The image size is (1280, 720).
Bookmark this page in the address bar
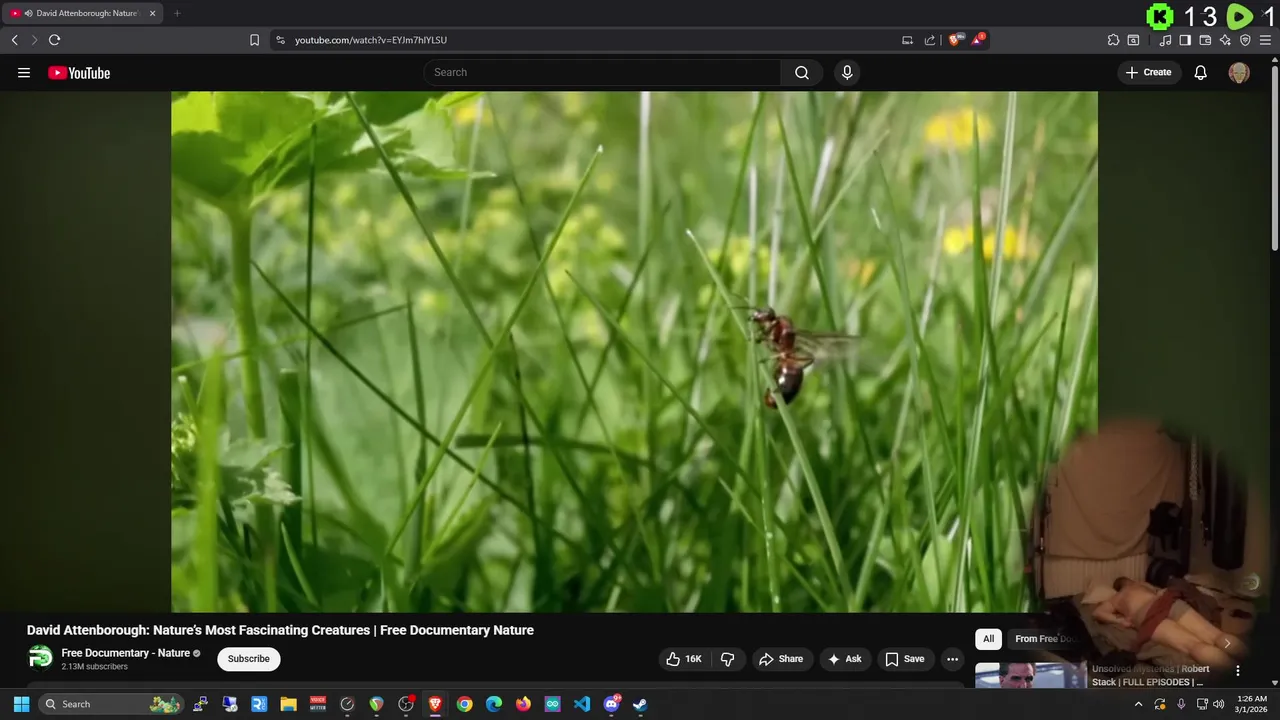click(254, 40)
